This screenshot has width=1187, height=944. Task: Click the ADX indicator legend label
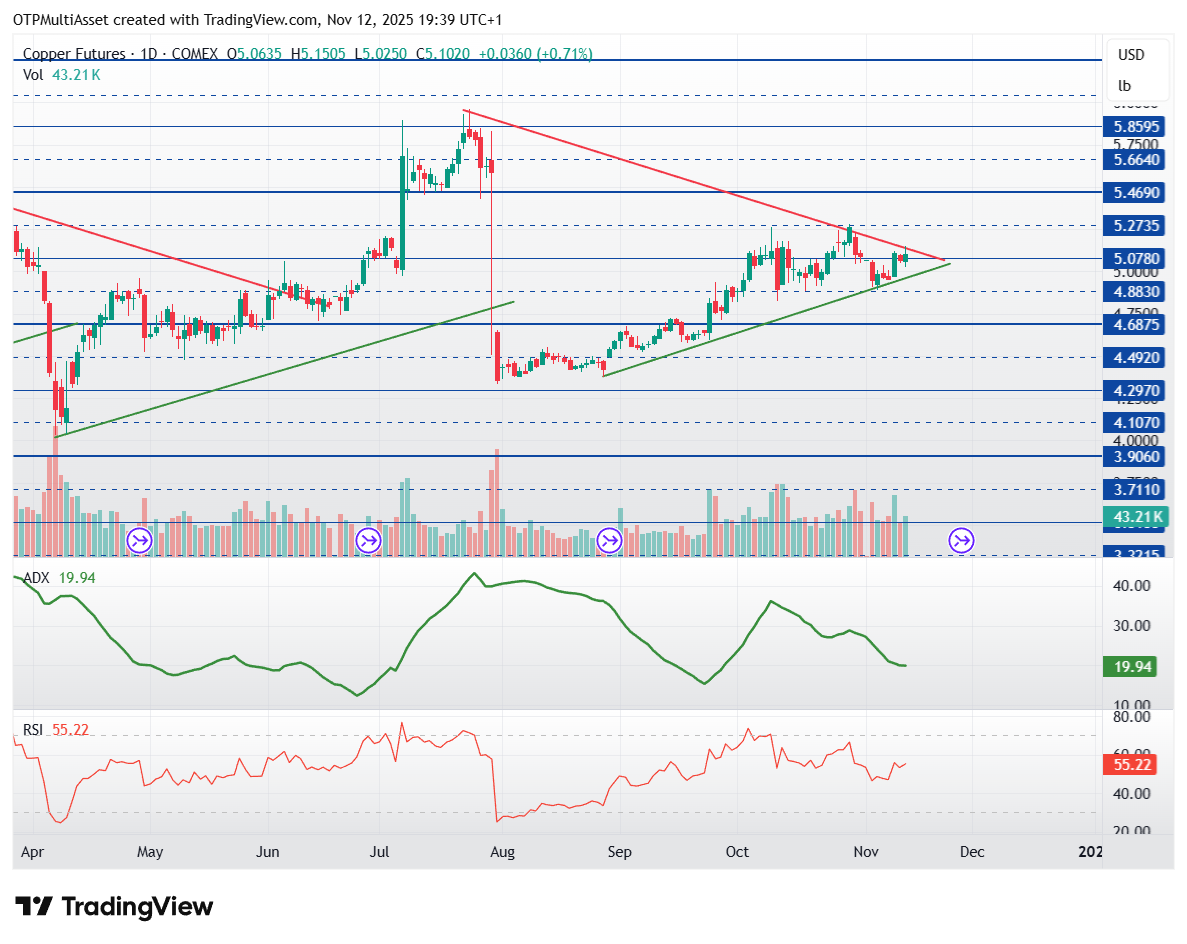click(36, 577)
